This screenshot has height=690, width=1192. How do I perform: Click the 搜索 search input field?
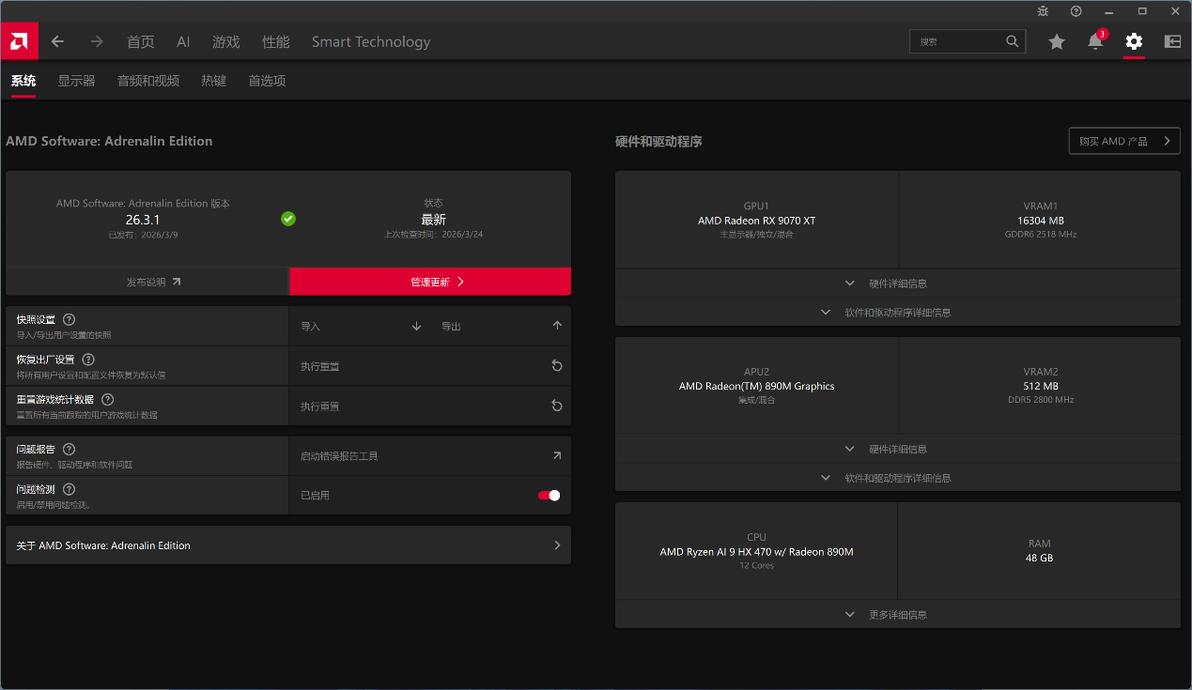pyautogui.click(x=967, y=41)
